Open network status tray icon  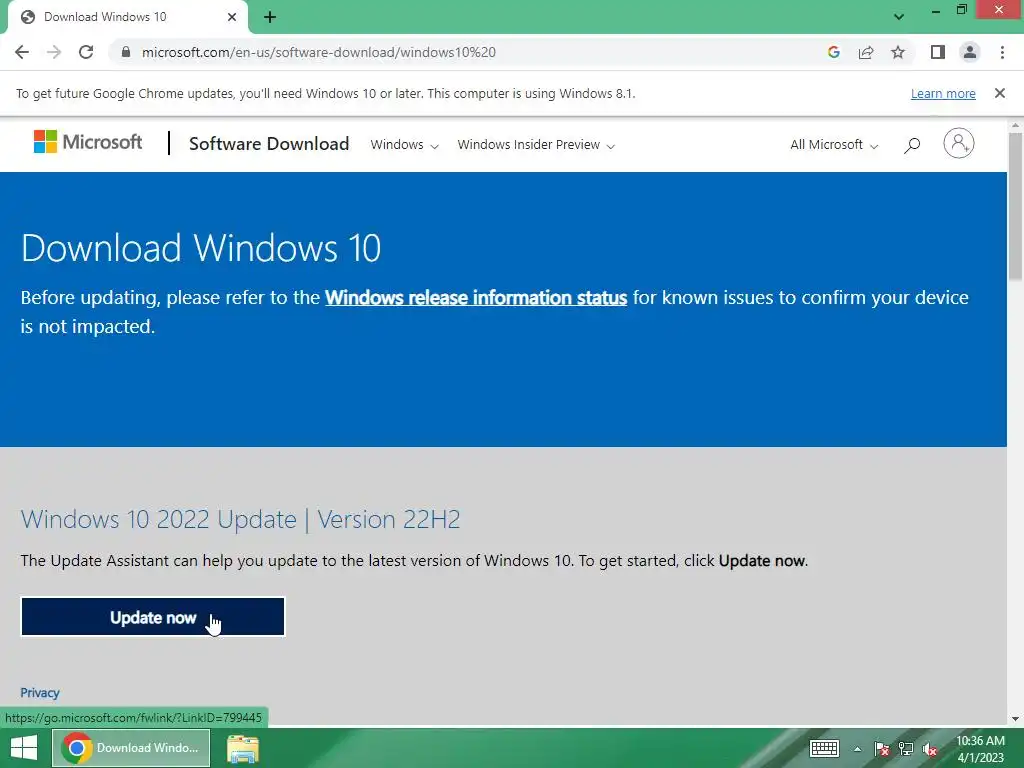click(x=906, y=749)
